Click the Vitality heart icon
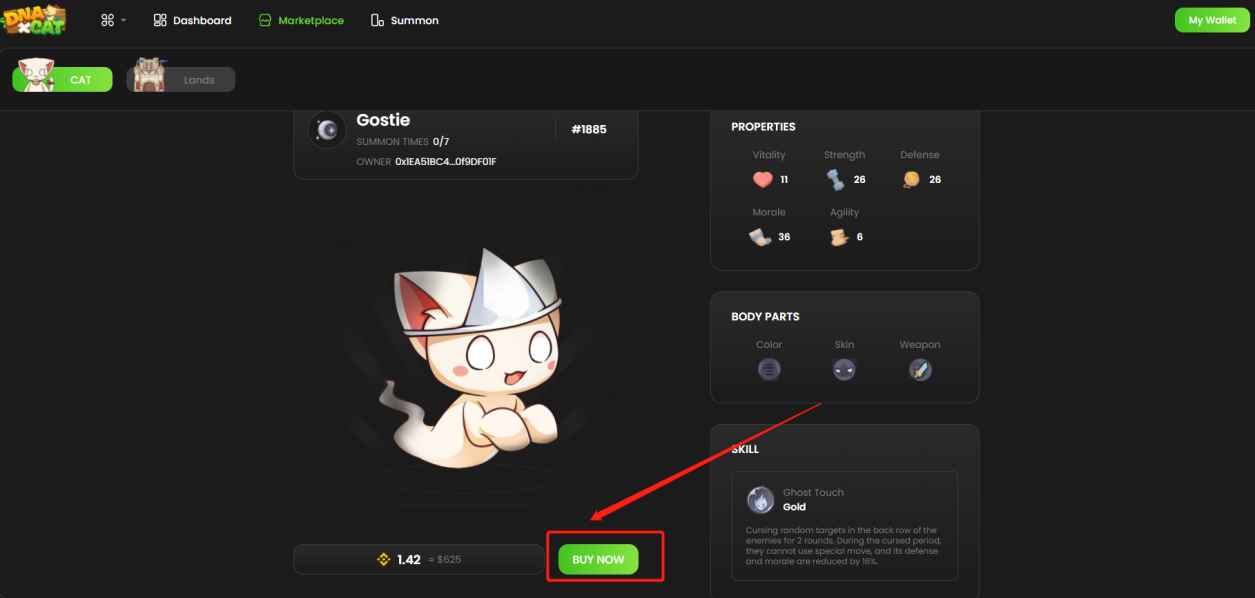 tap(763, 180)
